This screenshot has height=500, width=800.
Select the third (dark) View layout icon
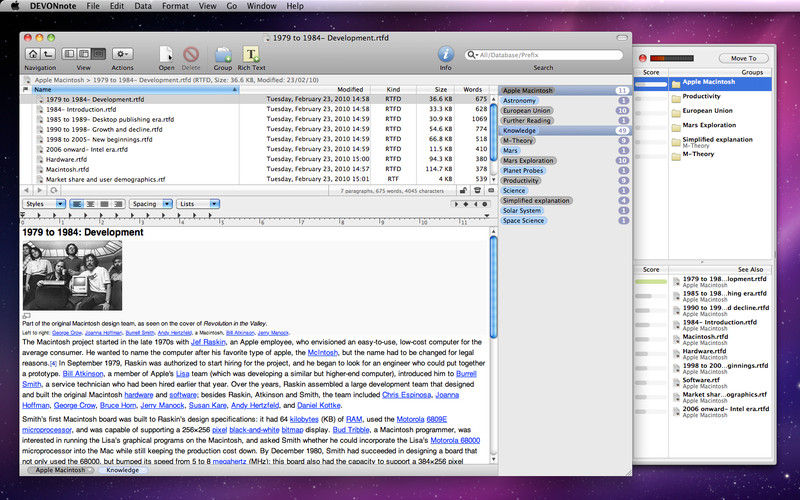98,54
